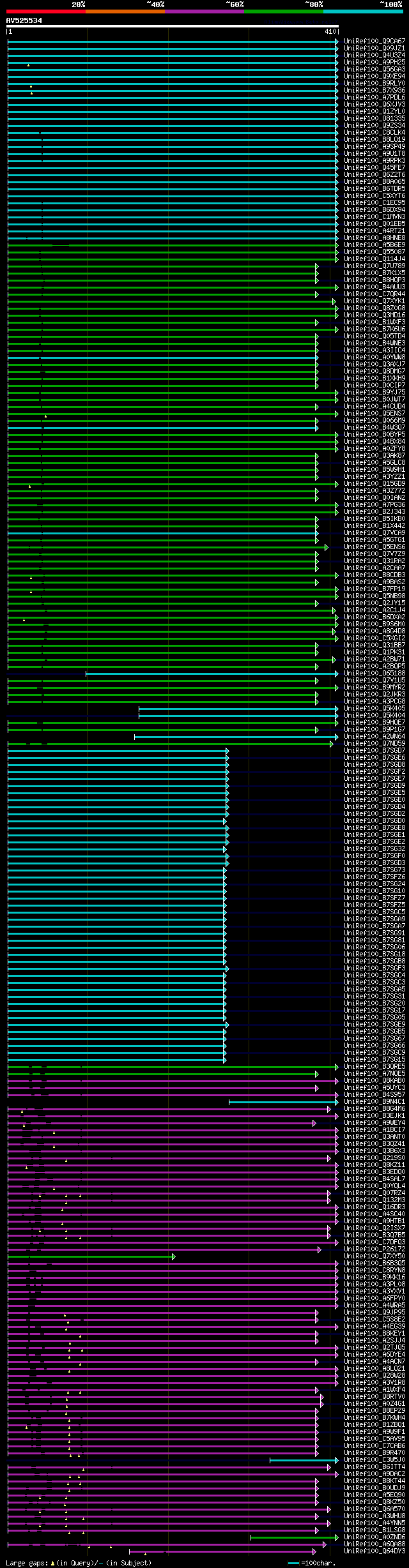This screenshot has height=1568, width=409.
Task: Select the label UniRef100_A9SP49
Action: [374, 146]
